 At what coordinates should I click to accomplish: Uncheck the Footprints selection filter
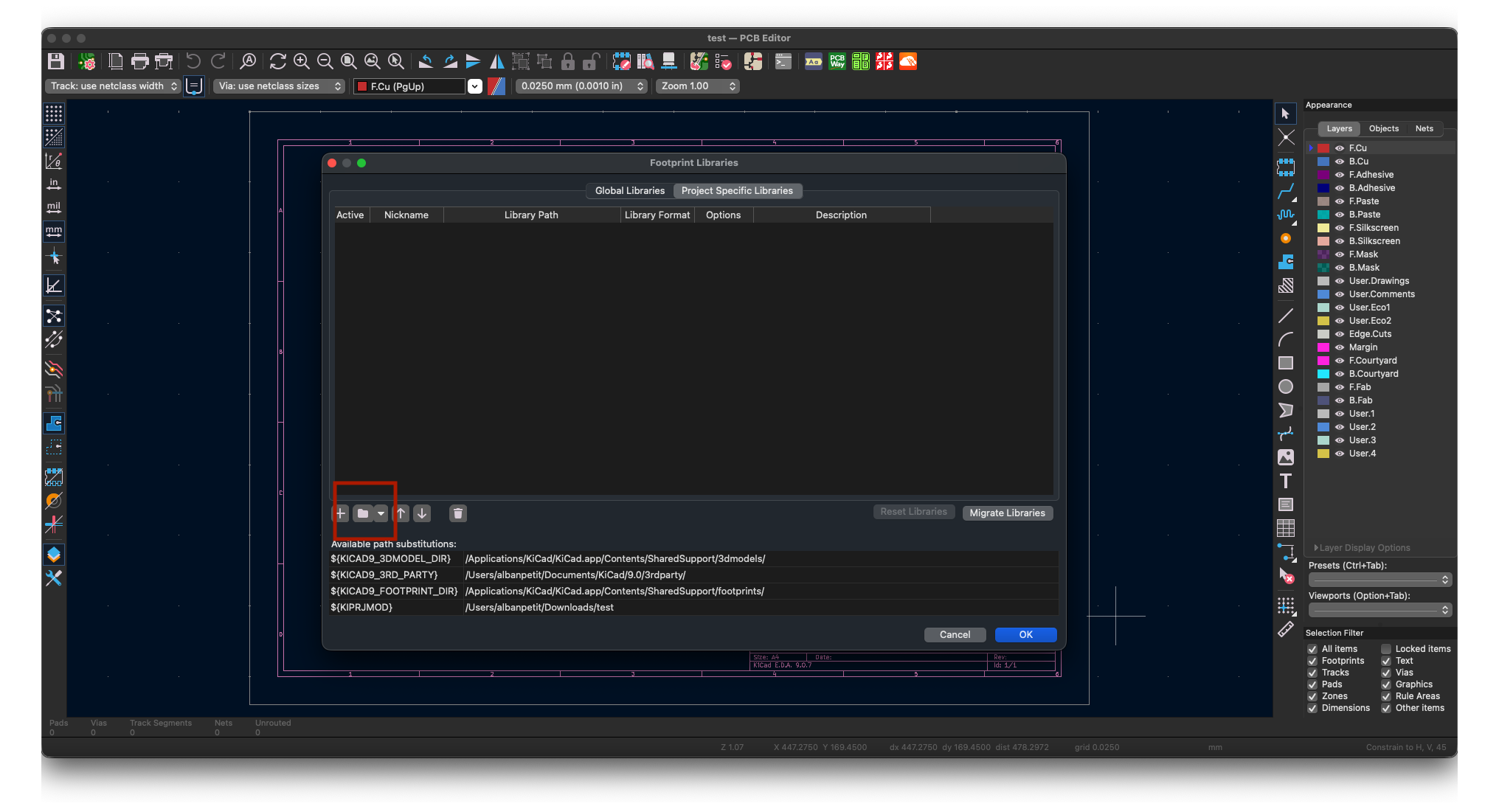pos(1312,661)
